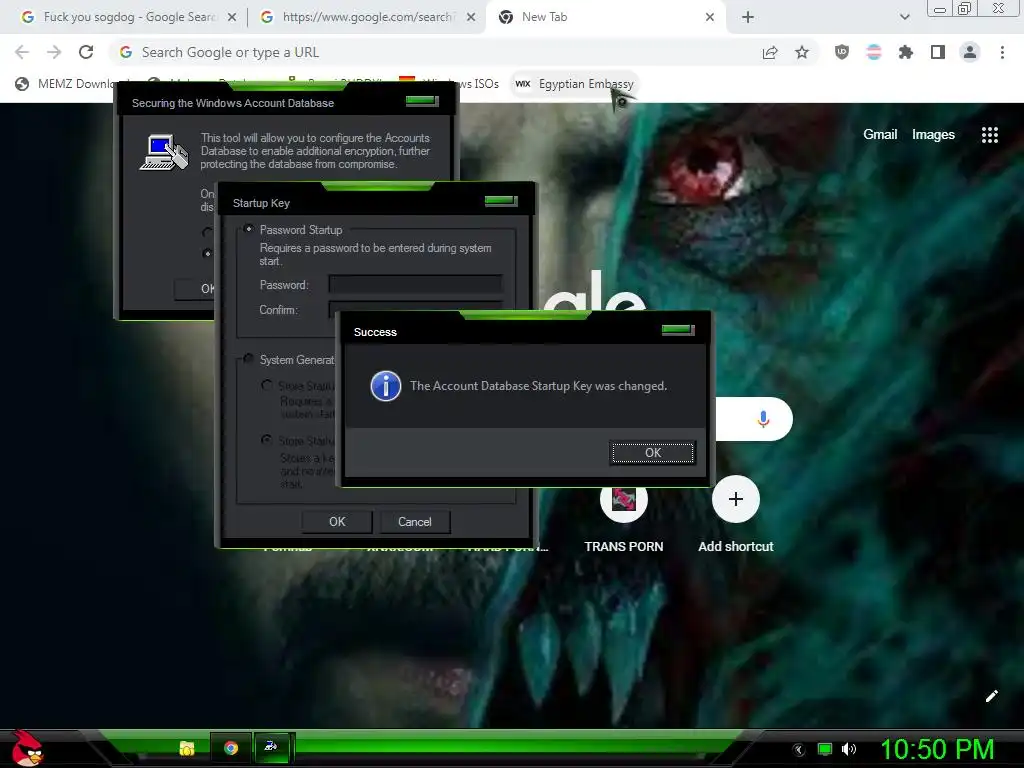Click Cancel in the Startup Key dialog
Screen dimensions: 1024x768
pyautogui.click(x=415, y=522)
